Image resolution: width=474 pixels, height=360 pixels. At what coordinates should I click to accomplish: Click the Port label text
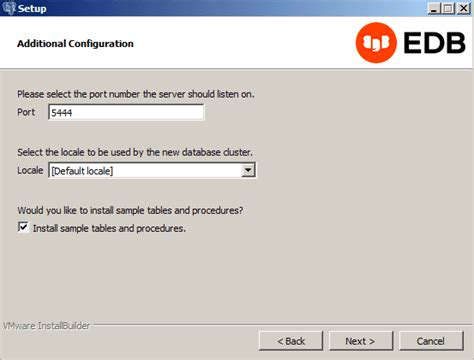[x=26, y=112]
